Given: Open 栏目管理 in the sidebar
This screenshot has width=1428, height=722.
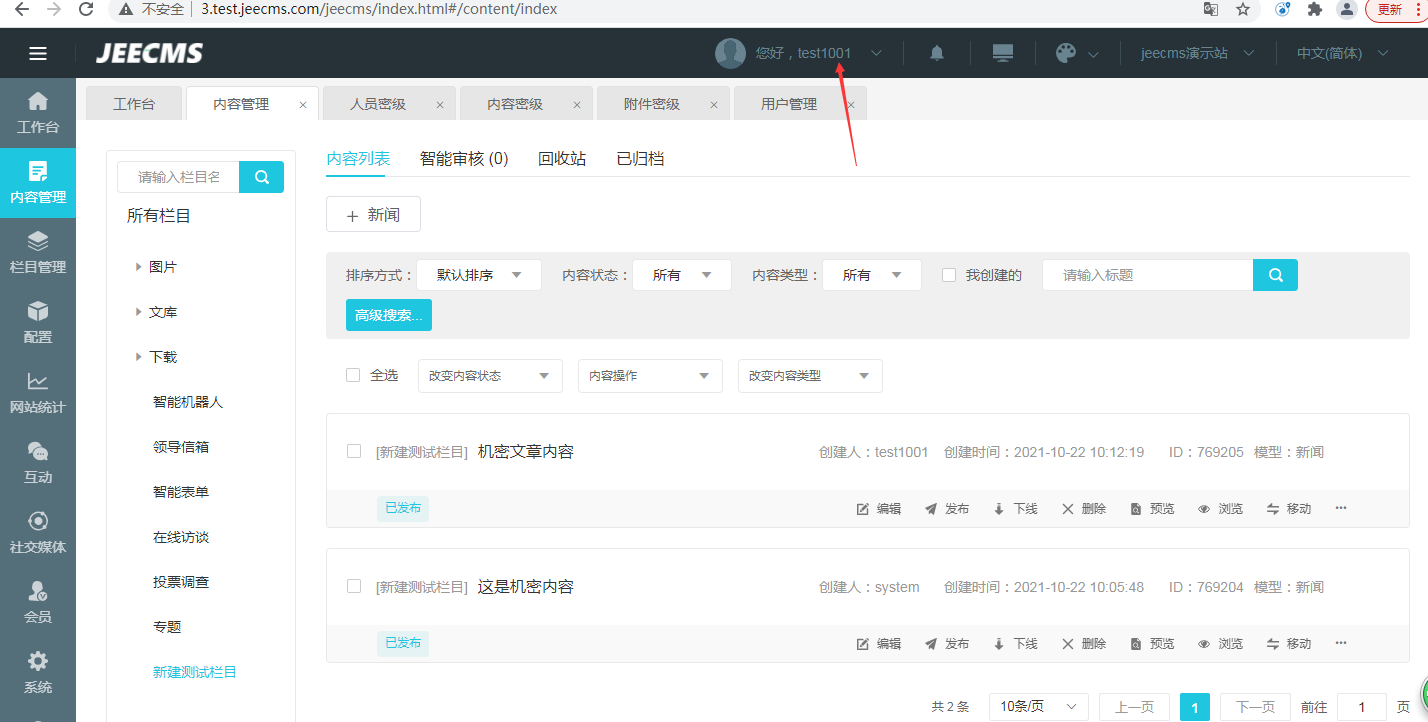Looking at the screenshot, I should 38,253.
